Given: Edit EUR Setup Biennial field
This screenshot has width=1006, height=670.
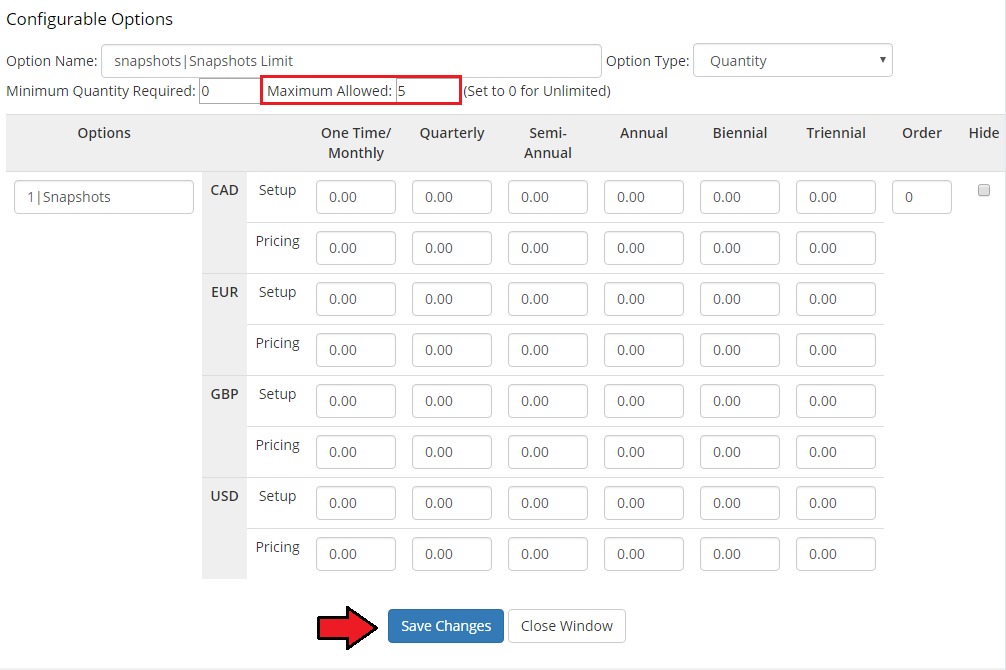Looking at the screenshot, I should (x=740, y=299).
